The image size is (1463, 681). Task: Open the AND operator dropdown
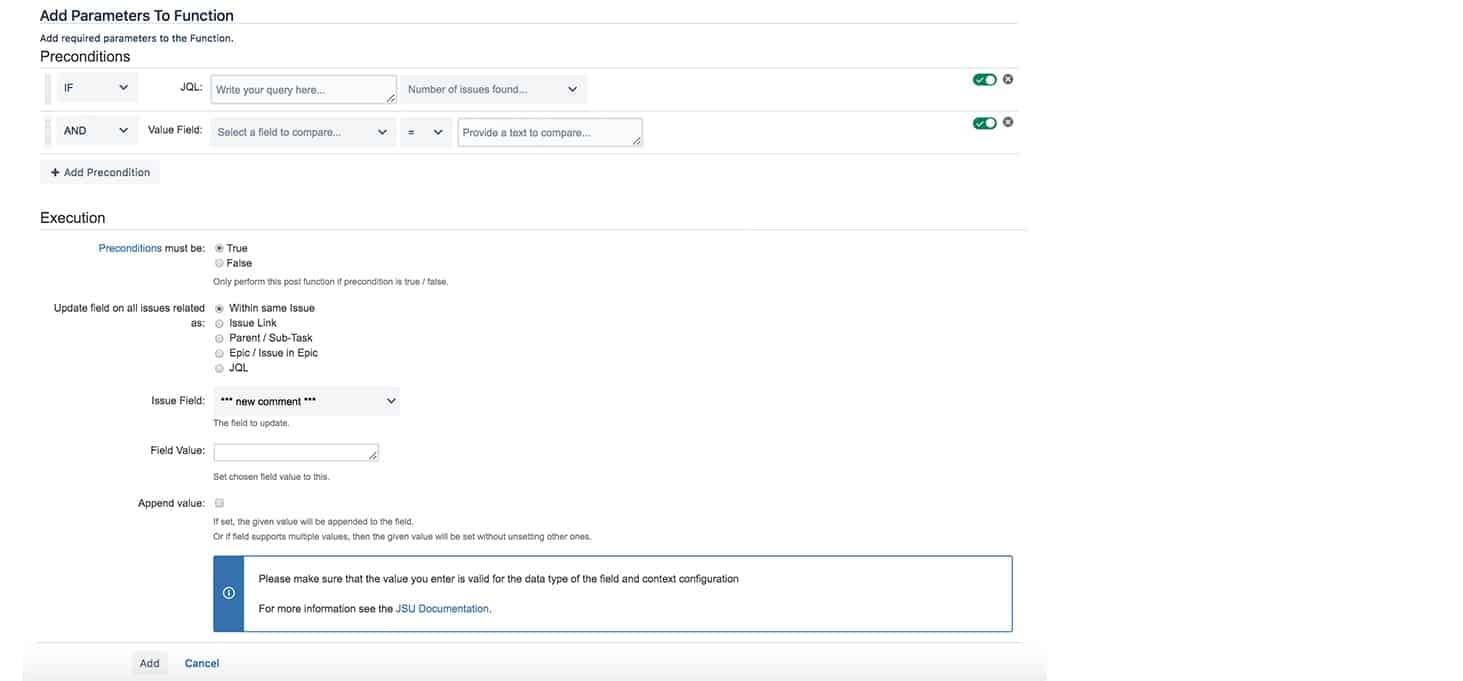96,130
